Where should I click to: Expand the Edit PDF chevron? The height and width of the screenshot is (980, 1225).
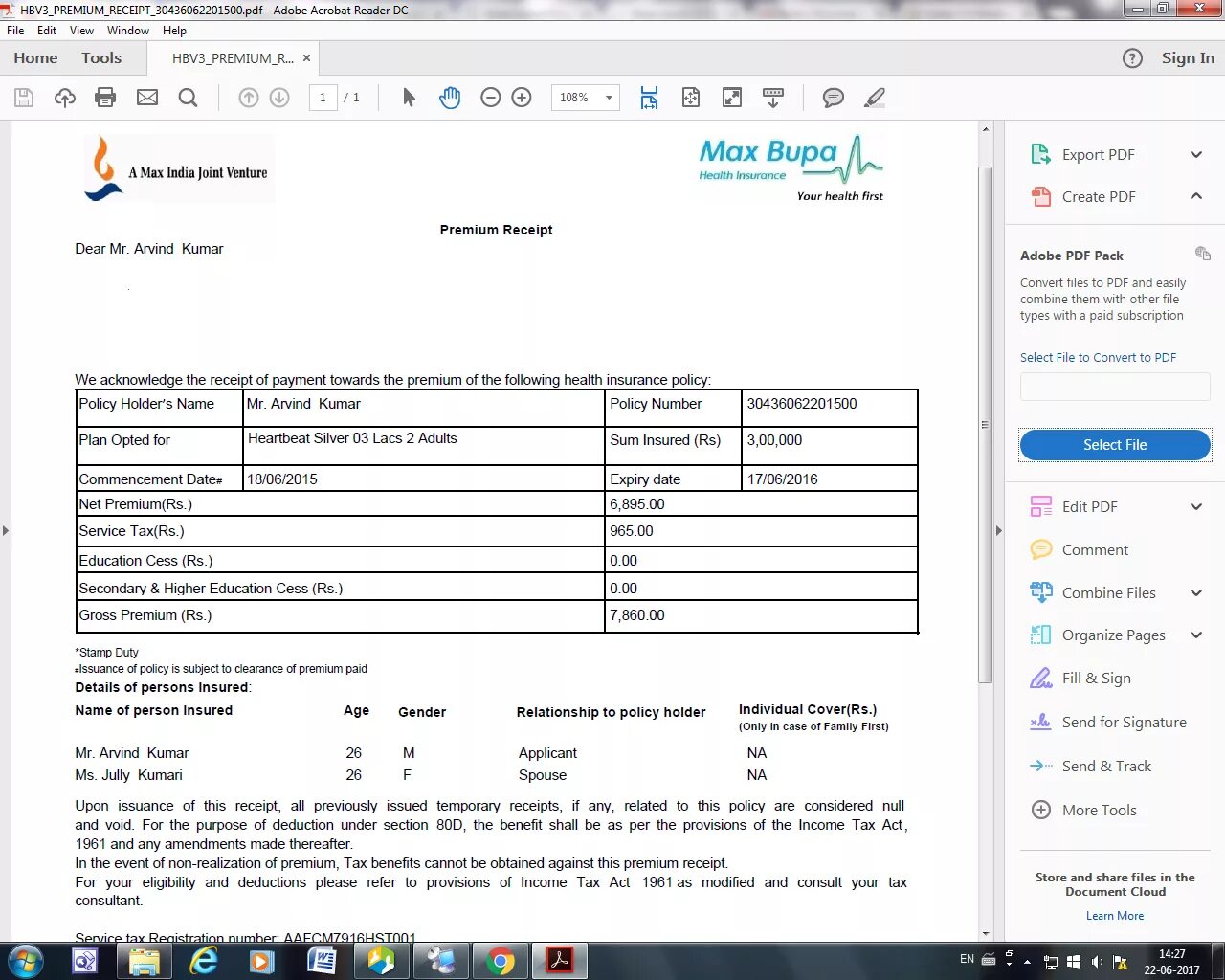point(1196,506)
